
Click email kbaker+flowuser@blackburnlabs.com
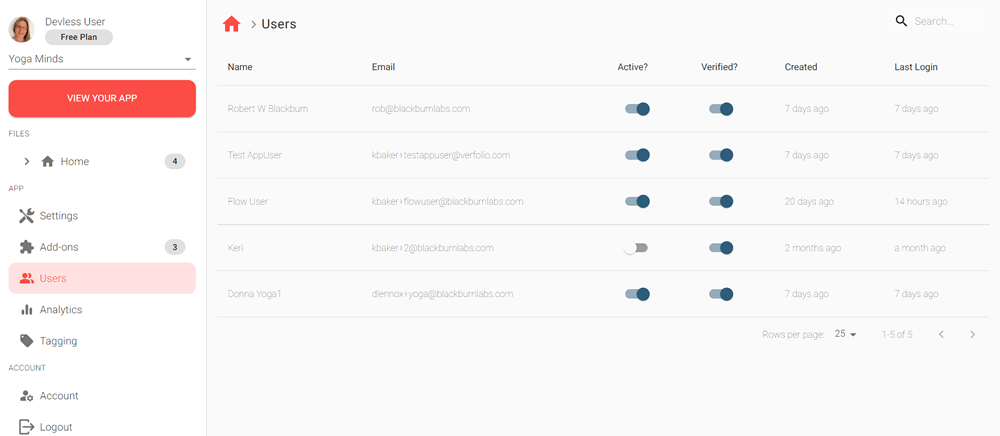click(x=448, y=201)
